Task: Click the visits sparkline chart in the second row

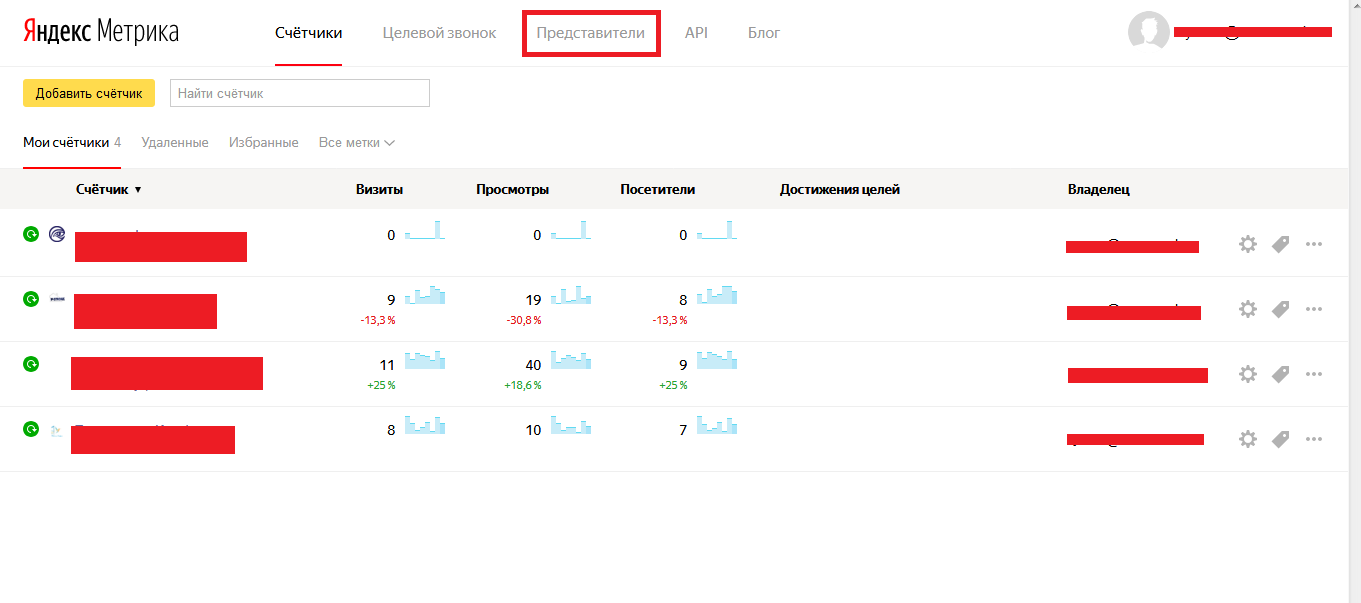Action: point(425,295)
